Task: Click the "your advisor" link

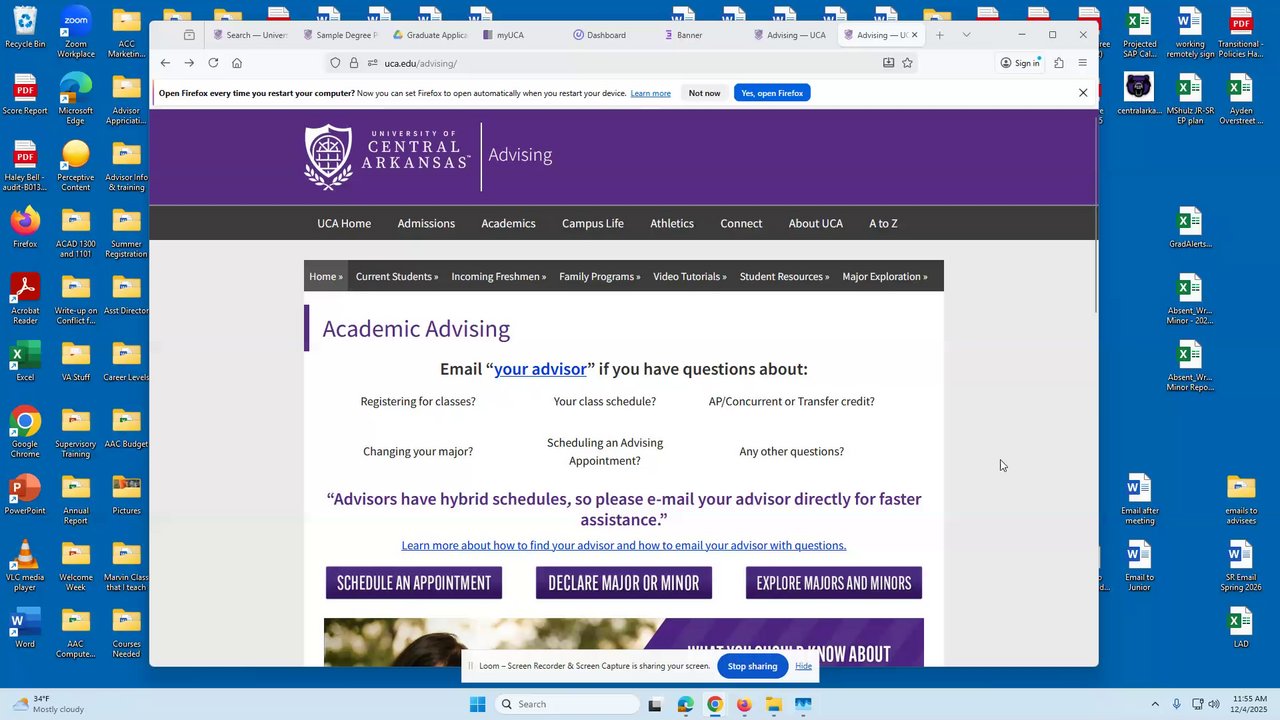Action: coord(540,369)
